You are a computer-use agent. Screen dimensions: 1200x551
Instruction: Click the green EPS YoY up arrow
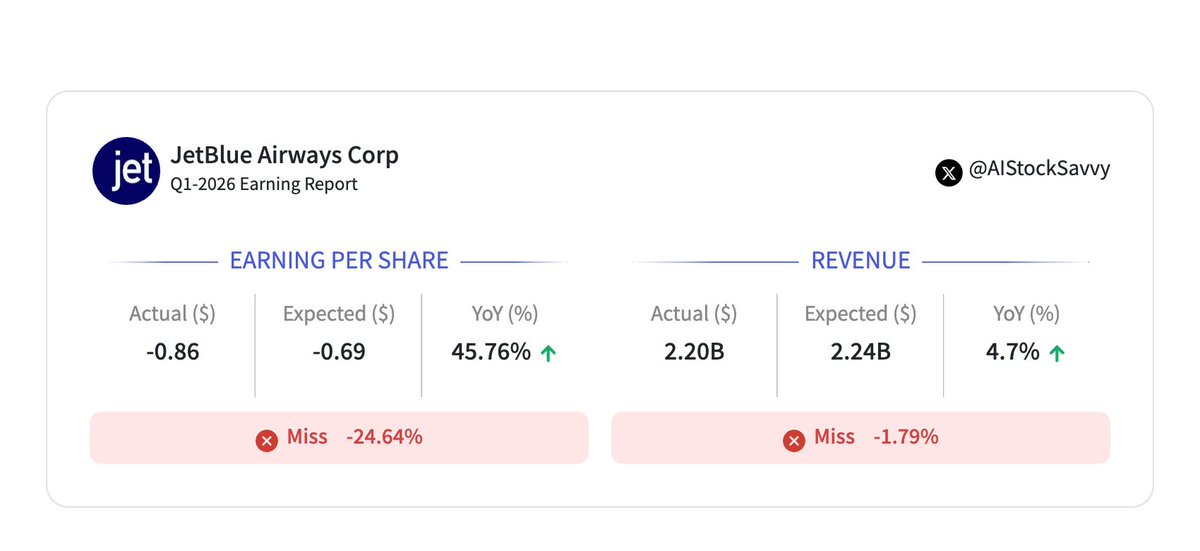[548, 353]
